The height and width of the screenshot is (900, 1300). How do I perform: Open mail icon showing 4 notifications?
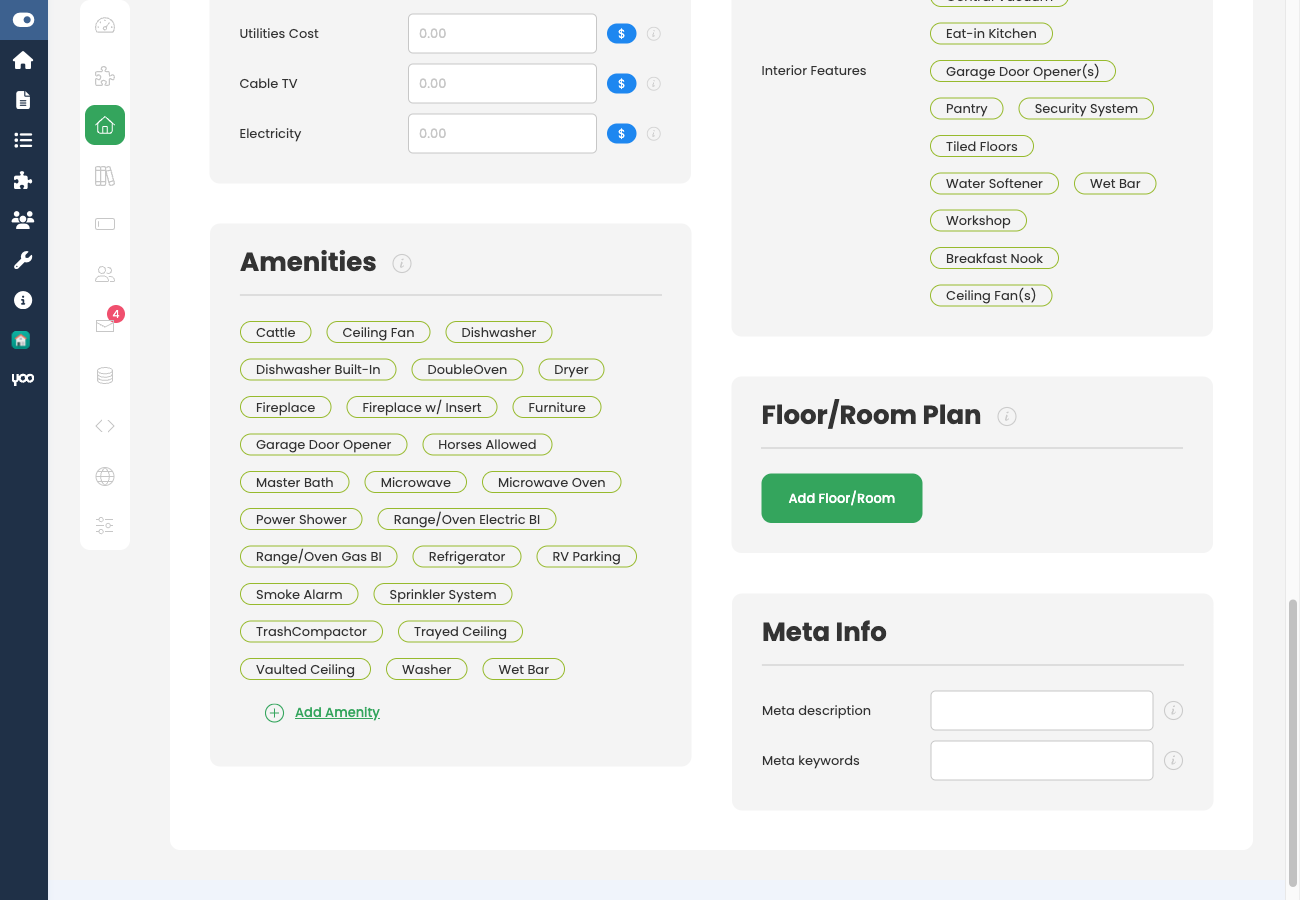pos(104,325)
